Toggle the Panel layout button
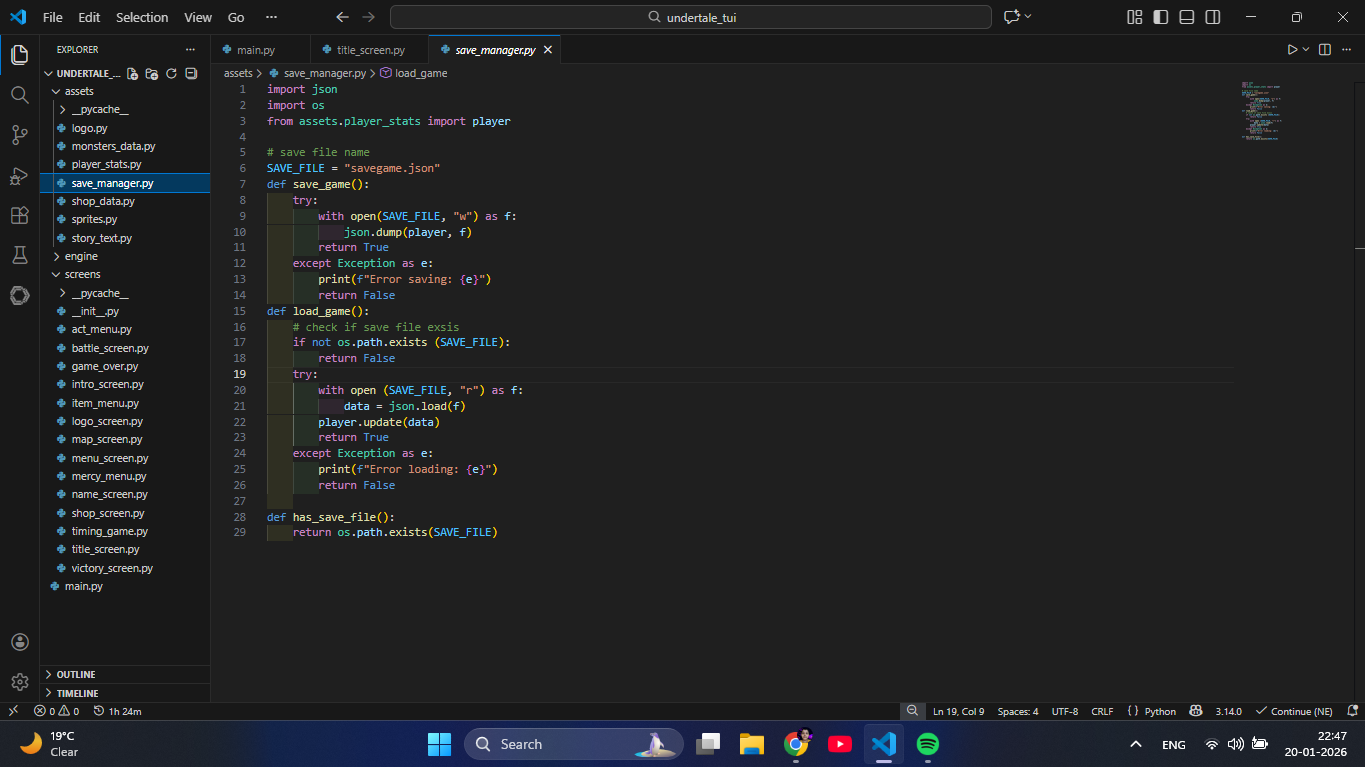The image size is (1365, 767). (x=1186, y=17)
